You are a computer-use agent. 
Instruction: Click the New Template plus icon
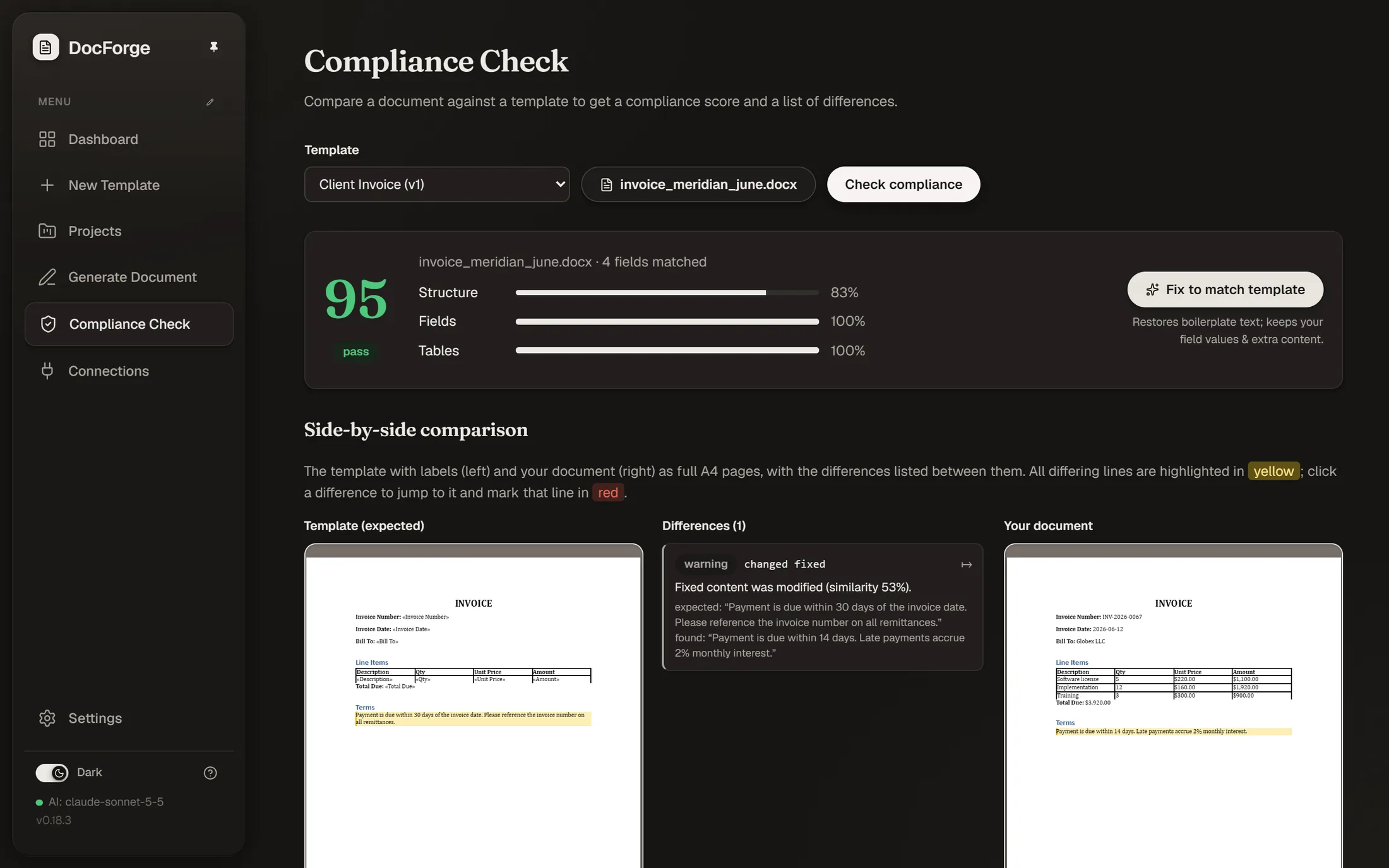coord(47,185)
